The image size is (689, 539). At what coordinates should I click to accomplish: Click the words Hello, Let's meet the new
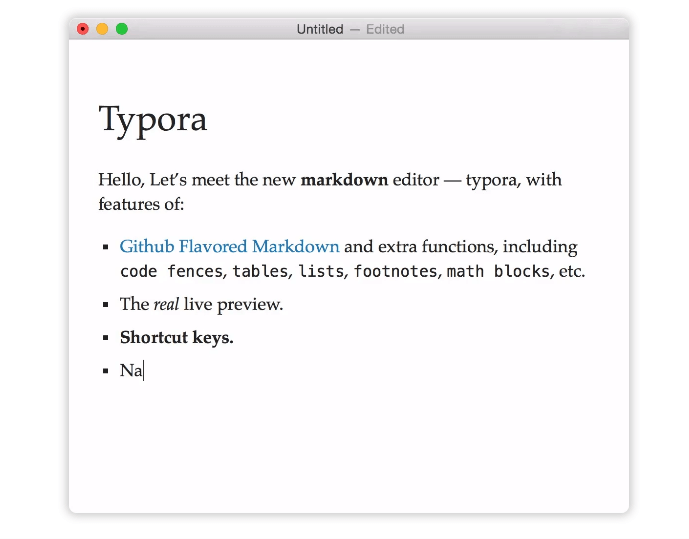pyautogui.click(x=197, y=180)
